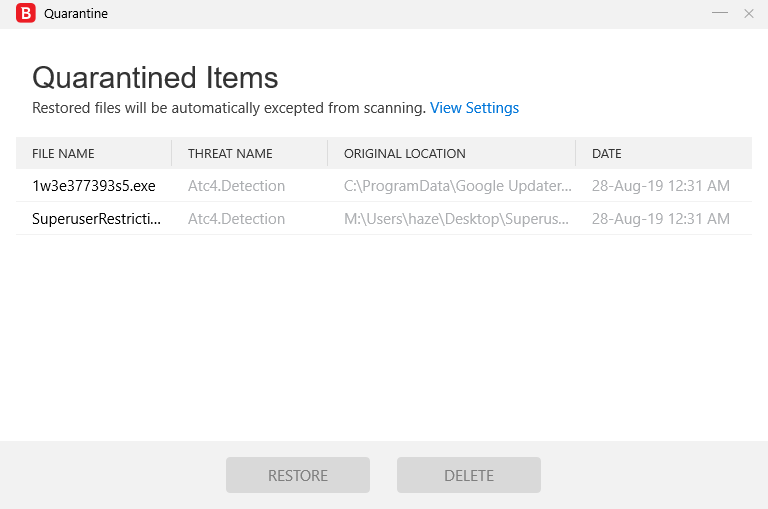
Task: Sort by THREAT NAME column header
Action: point(230,154)
